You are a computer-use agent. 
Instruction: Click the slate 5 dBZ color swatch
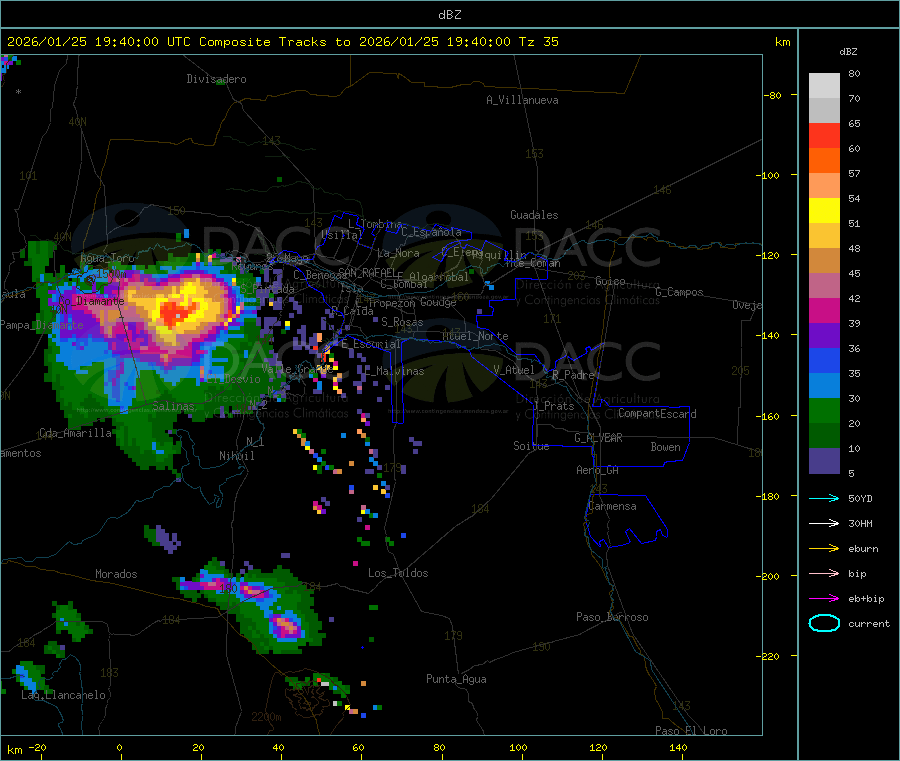[x=824, y=461]
